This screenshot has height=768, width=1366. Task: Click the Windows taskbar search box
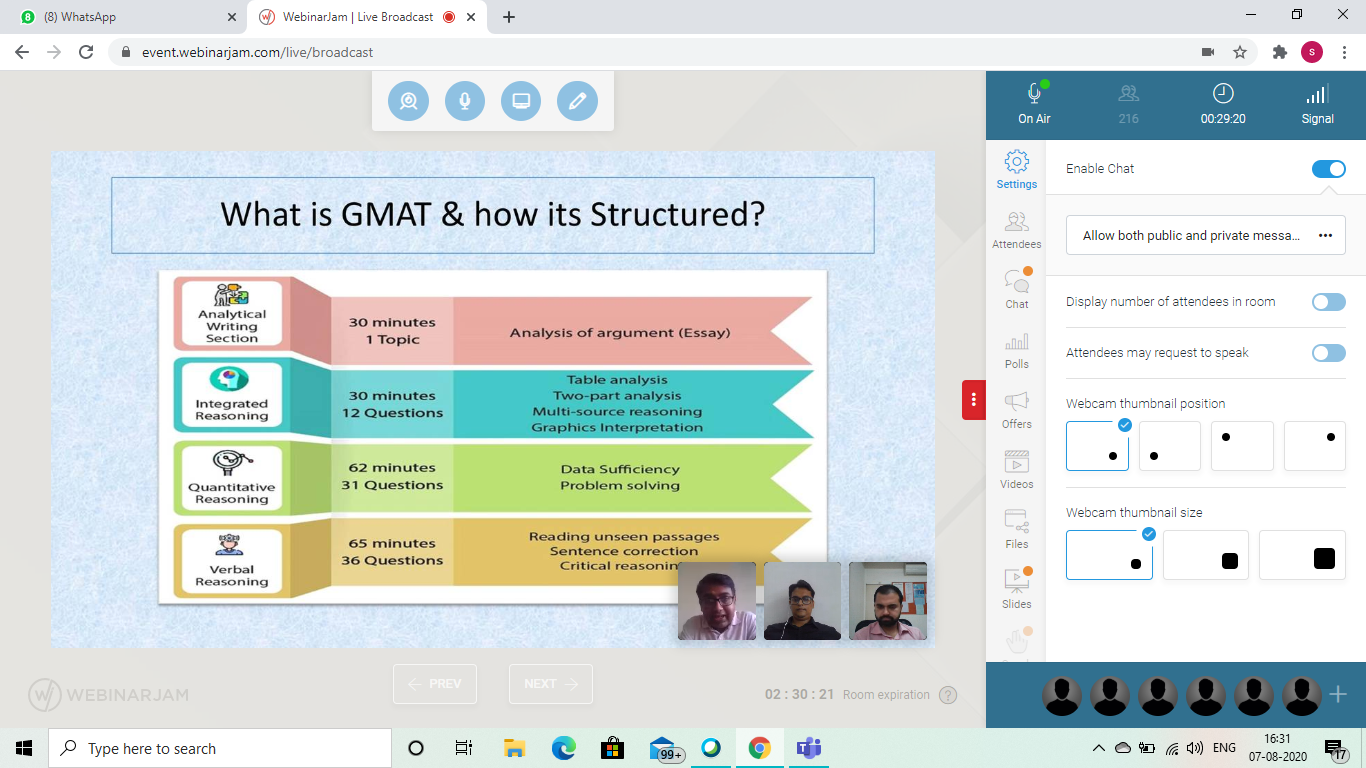(x=220, y=748)
